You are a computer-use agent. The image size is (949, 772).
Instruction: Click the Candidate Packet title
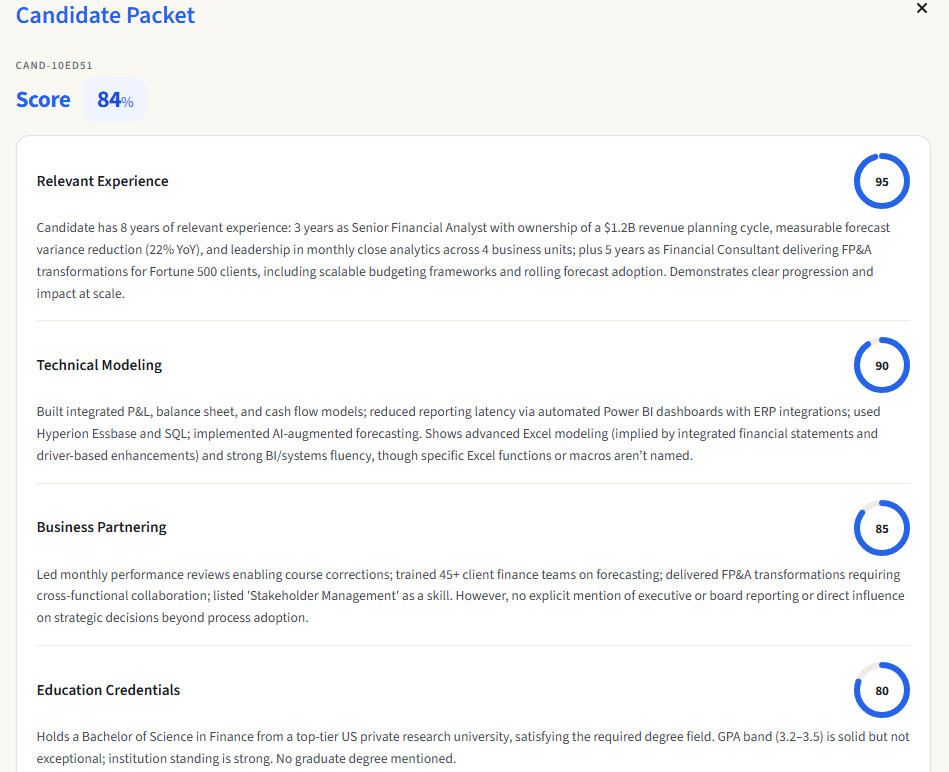[x=105, y=15]
